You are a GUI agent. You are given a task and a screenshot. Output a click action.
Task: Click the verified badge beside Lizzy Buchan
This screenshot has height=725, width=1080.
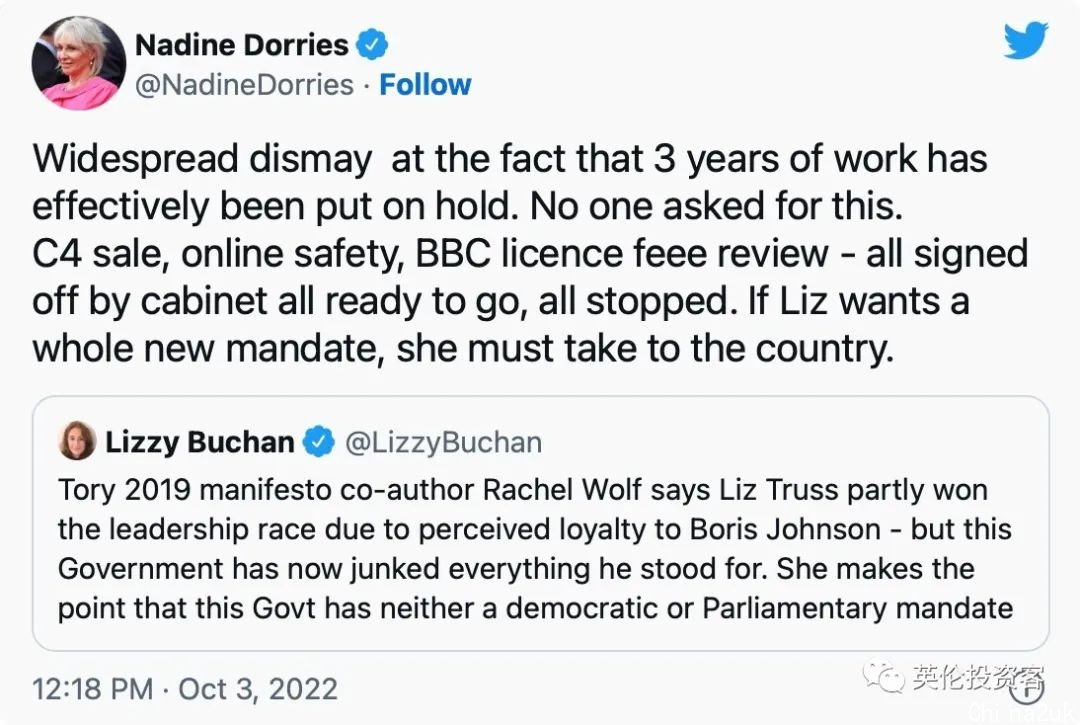(x=319, y=441)
